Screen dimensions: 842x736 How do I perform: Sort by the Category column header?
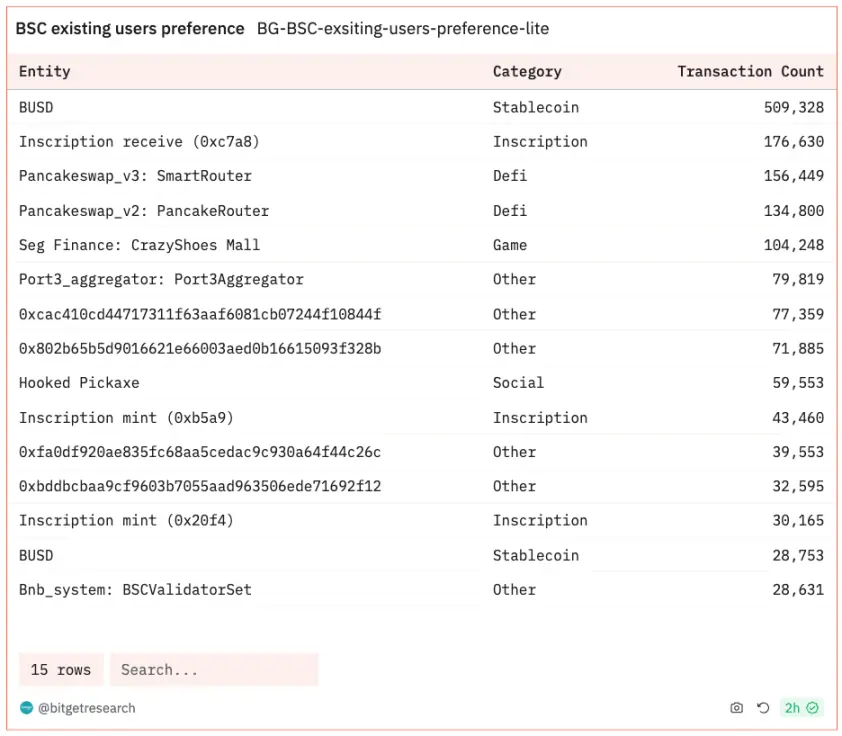tap(527, 72)
